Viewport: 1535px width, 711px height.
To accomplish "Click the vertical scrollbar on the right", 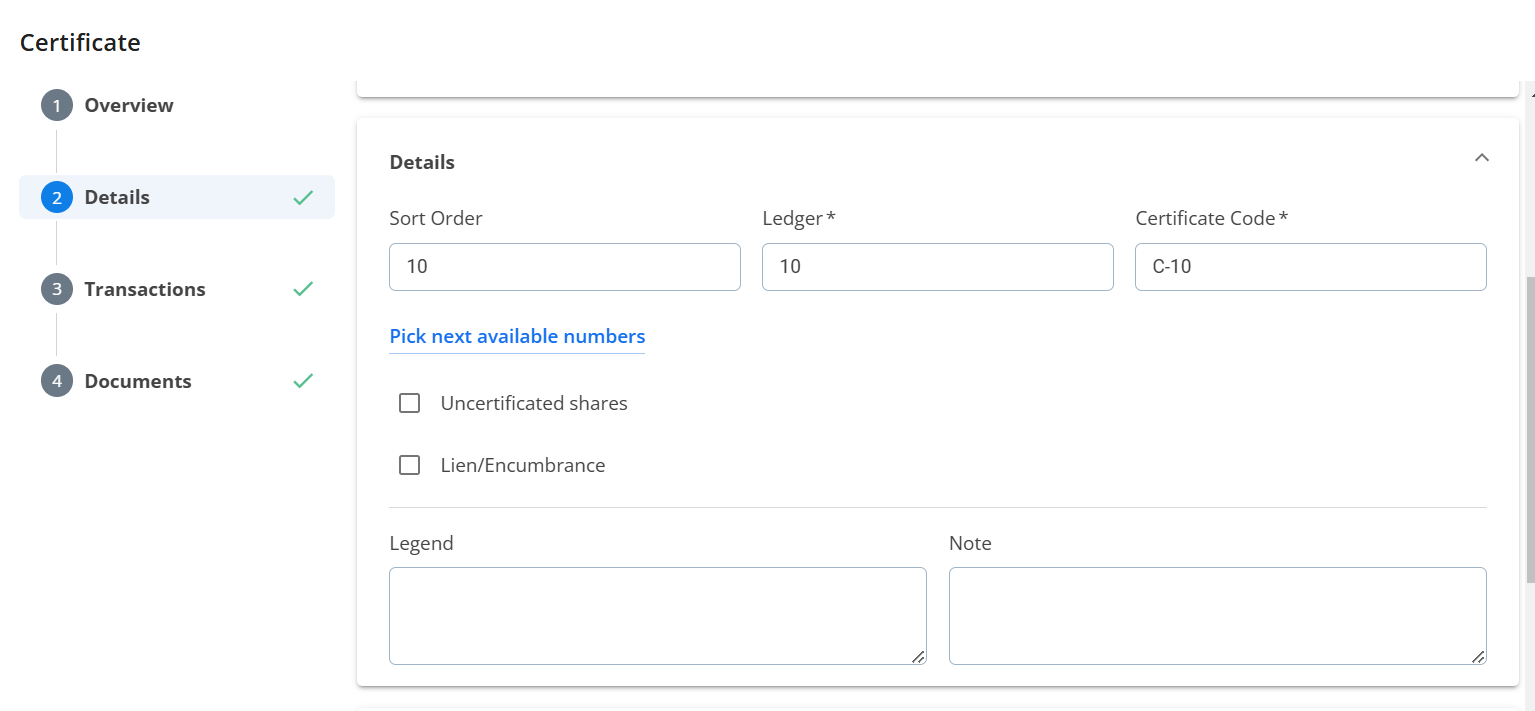I will coord(1529,430).
